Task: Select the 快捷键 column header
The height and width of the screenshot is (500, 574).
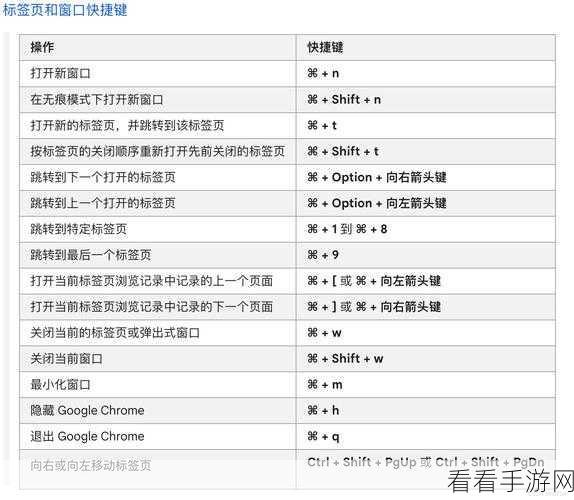Action: point(426,48)
